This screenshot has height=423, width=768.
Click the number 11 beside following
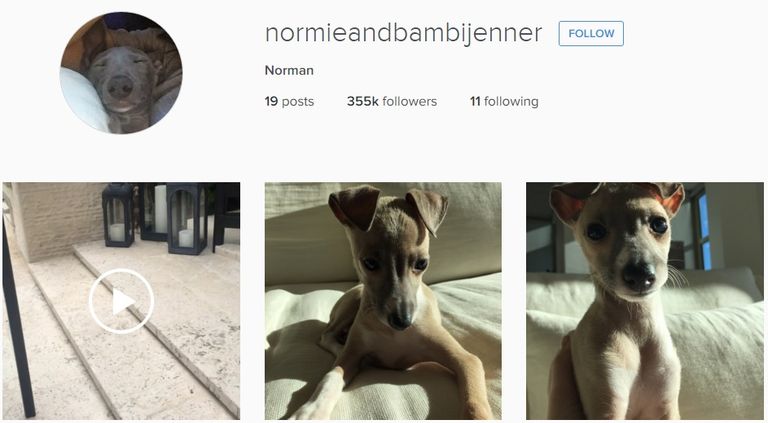(475, 101)
